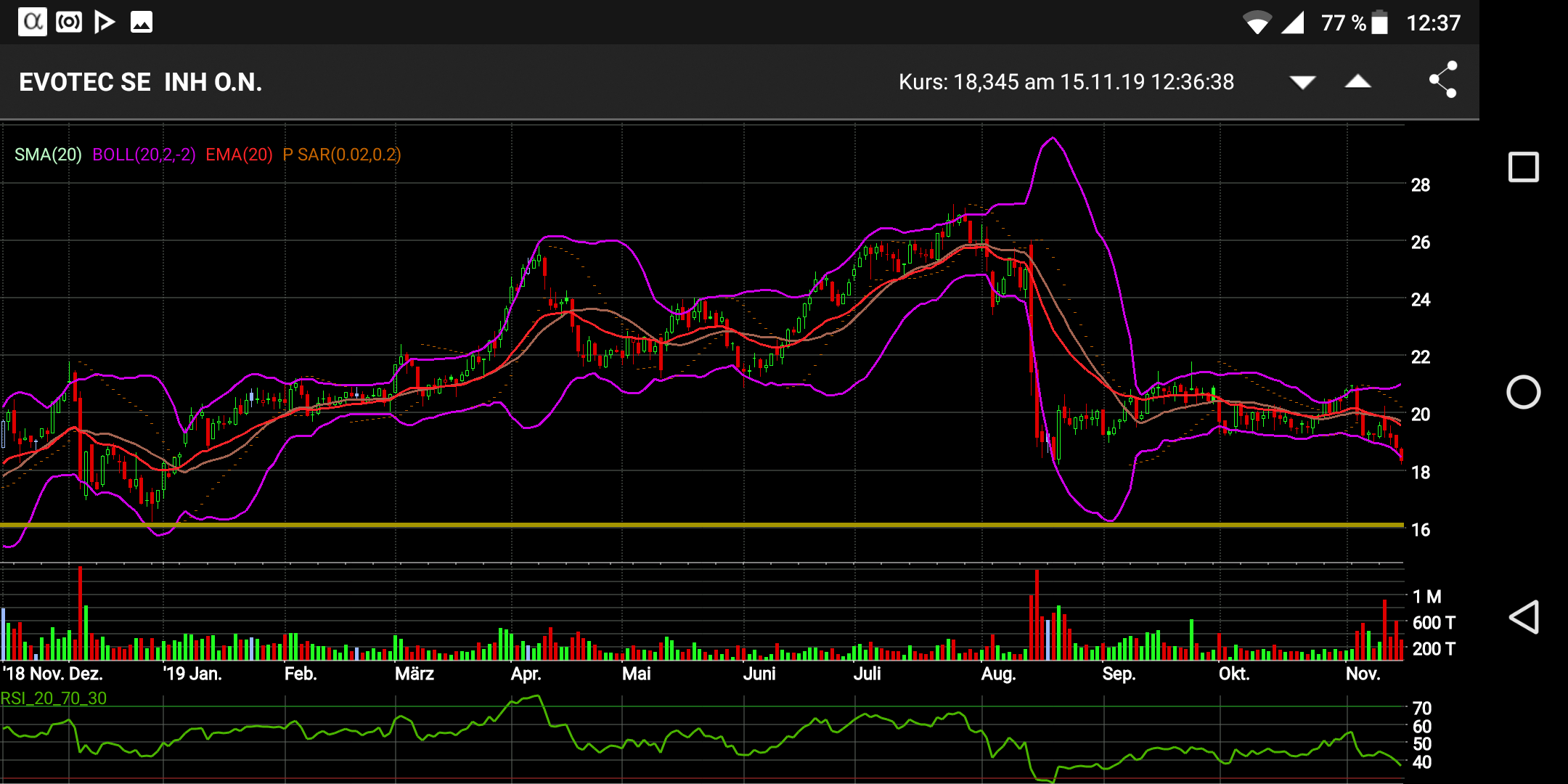Image resolution: width=1568 pixels, height=784 pixels.
Task: Tap the Kurs price and date text
Action: coord(1066,82)
